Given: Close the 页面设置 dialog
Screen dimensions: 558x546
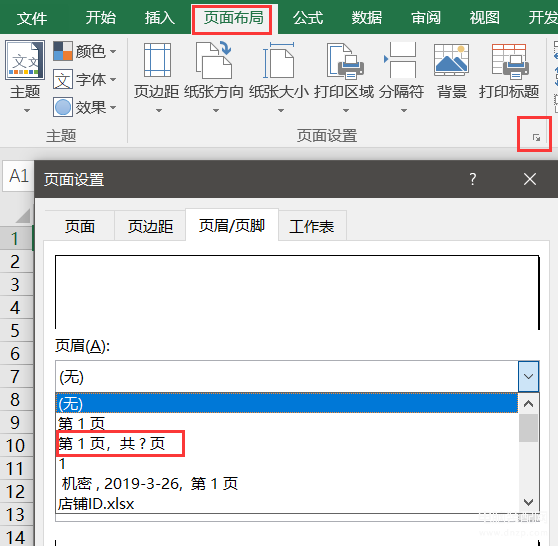Looking at the screenshot, I should click(x=530, y=179).
